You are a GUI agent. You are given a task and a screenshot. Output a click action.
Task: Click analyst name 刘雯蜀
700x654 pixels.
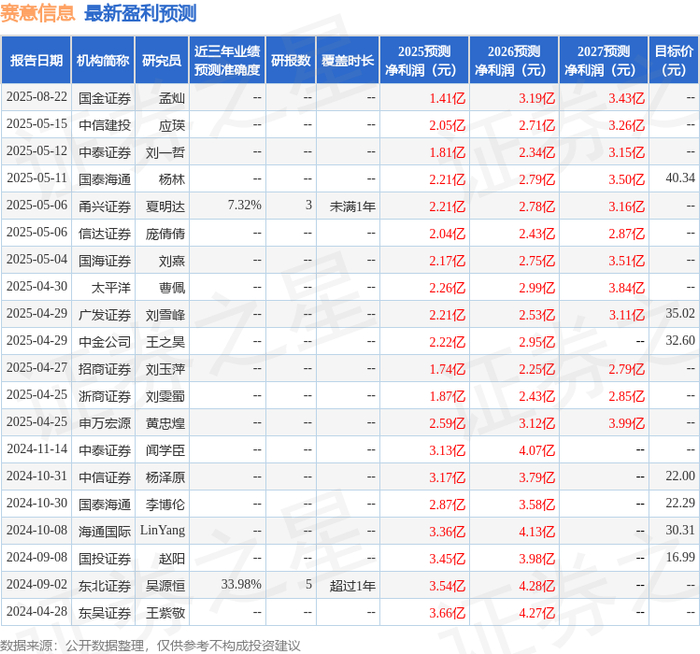(165, 396)
